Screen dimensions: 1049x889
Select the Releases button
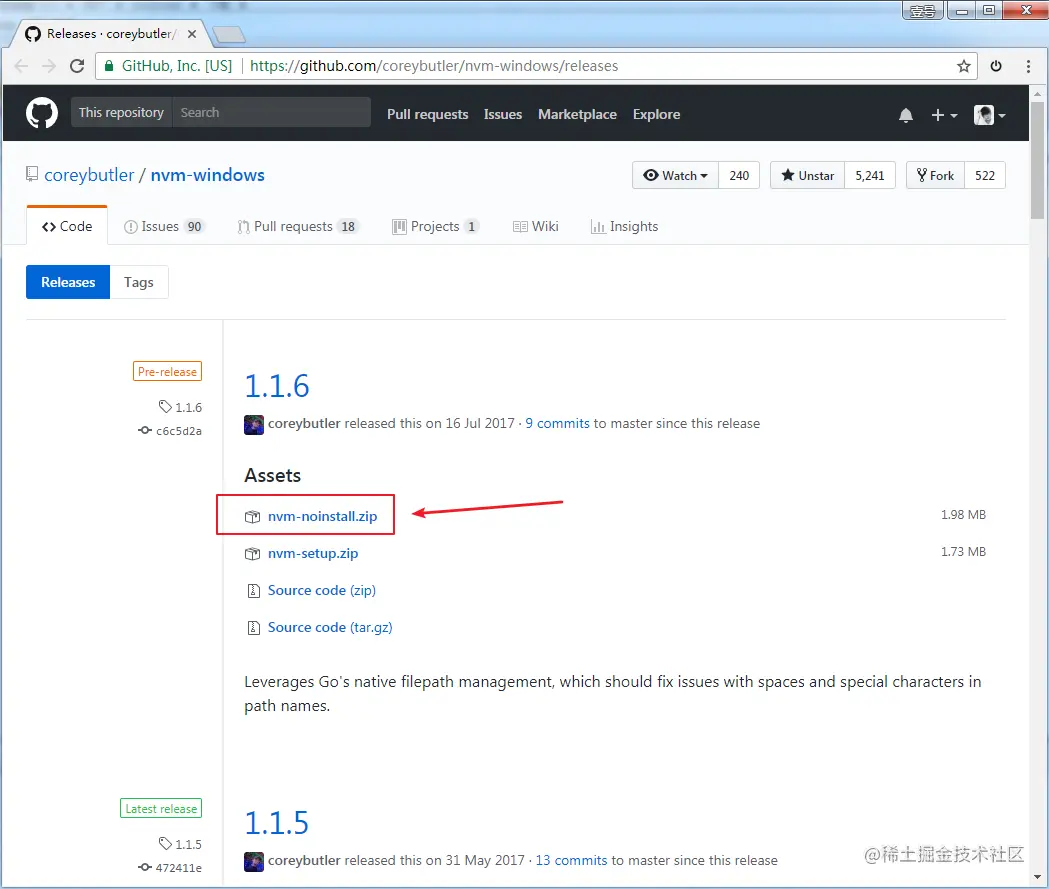point(68,282)
